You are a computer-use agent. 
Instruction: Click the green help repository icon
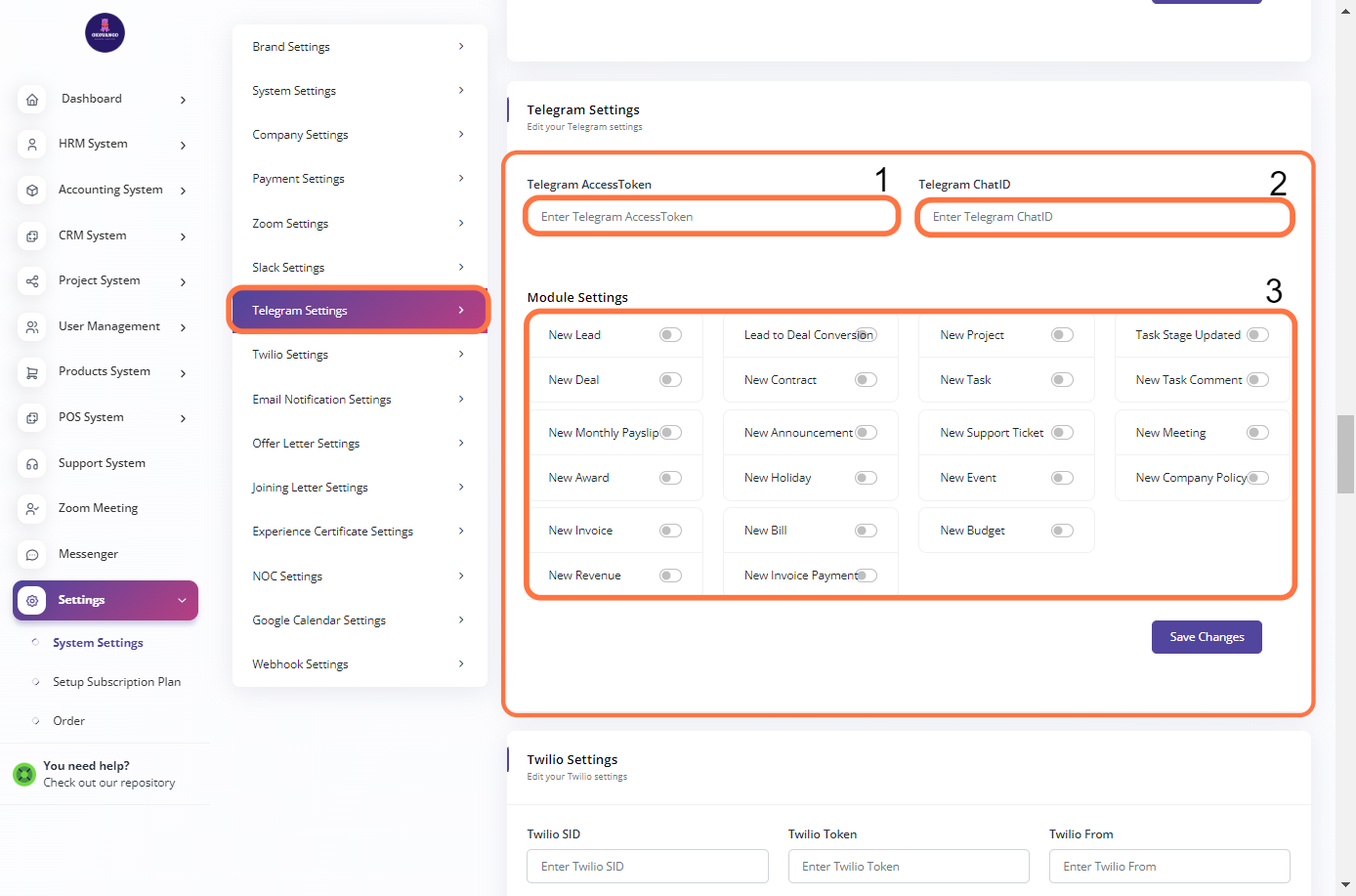24,775
